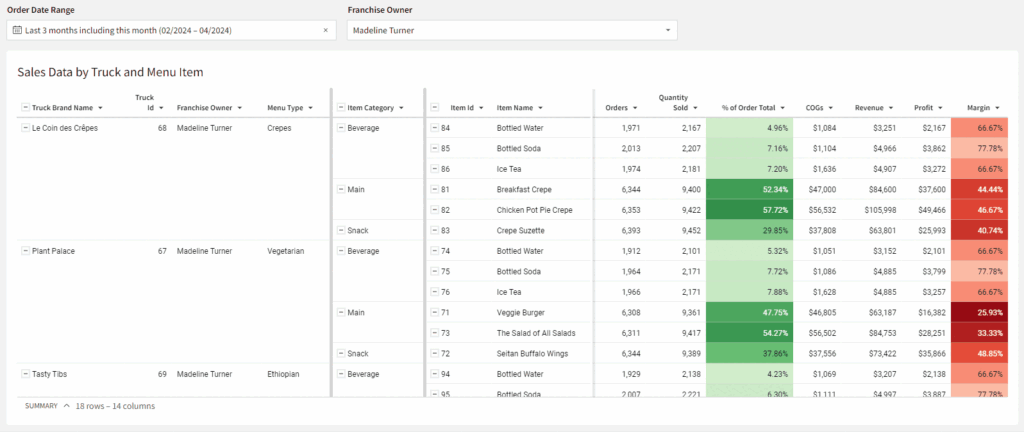
Task: Click the Veggie Burger 25.93% margin cell
Action: click(984, 312)
